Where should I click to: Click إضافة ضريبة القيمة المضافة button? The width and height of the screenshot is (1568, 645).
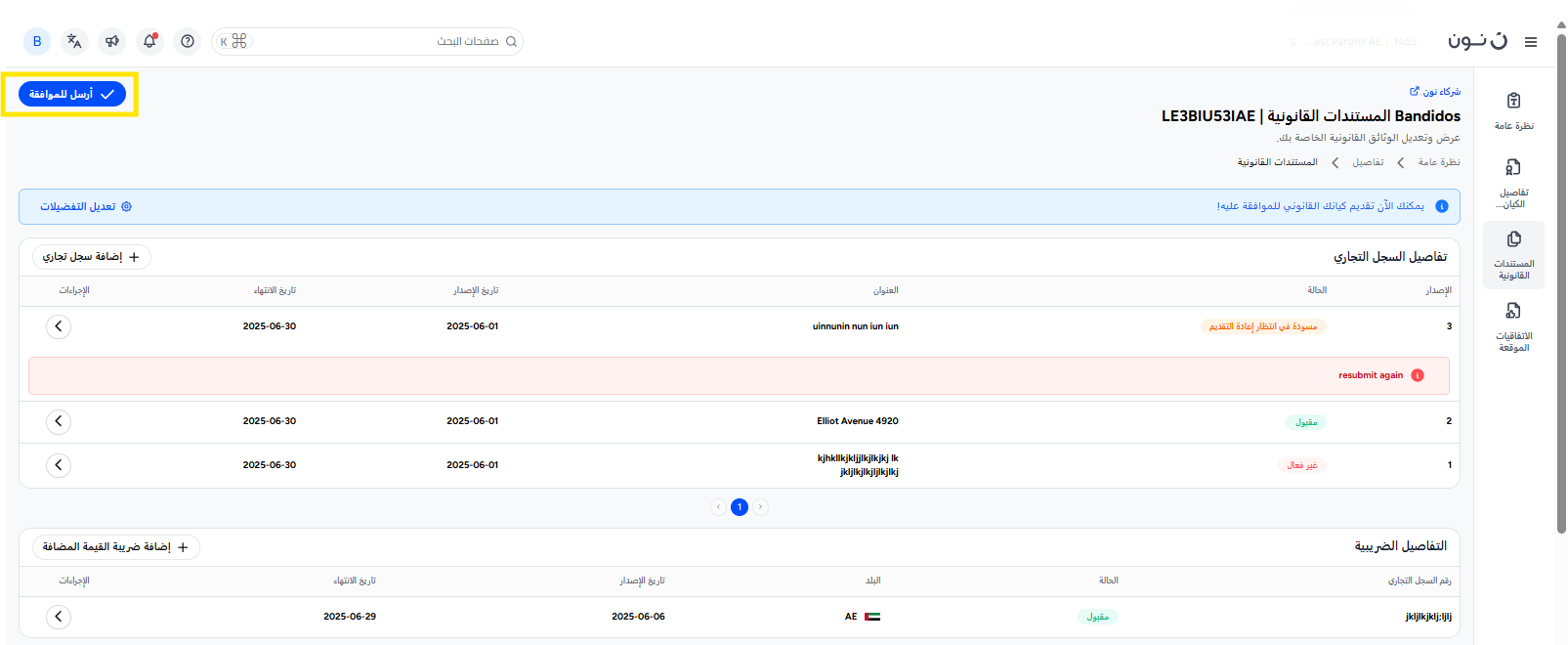115,547
